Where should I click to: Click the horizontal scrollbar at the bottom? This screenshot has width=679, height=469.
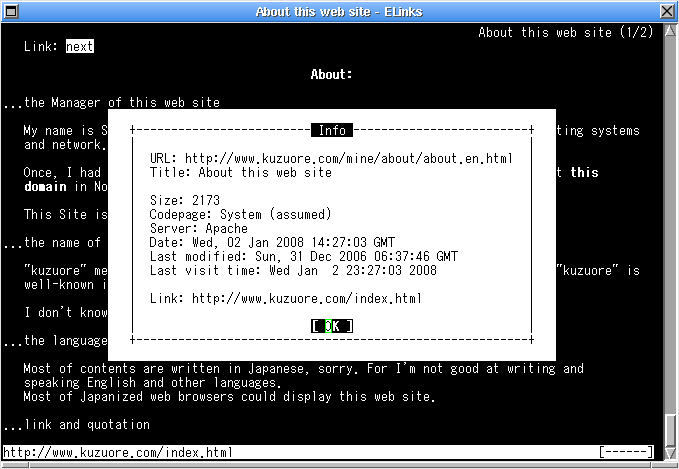coord(340,465)
